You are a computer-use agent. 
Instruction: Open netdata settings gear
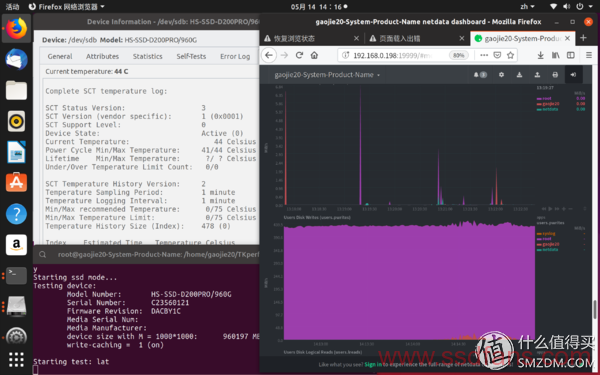(501, 75)
